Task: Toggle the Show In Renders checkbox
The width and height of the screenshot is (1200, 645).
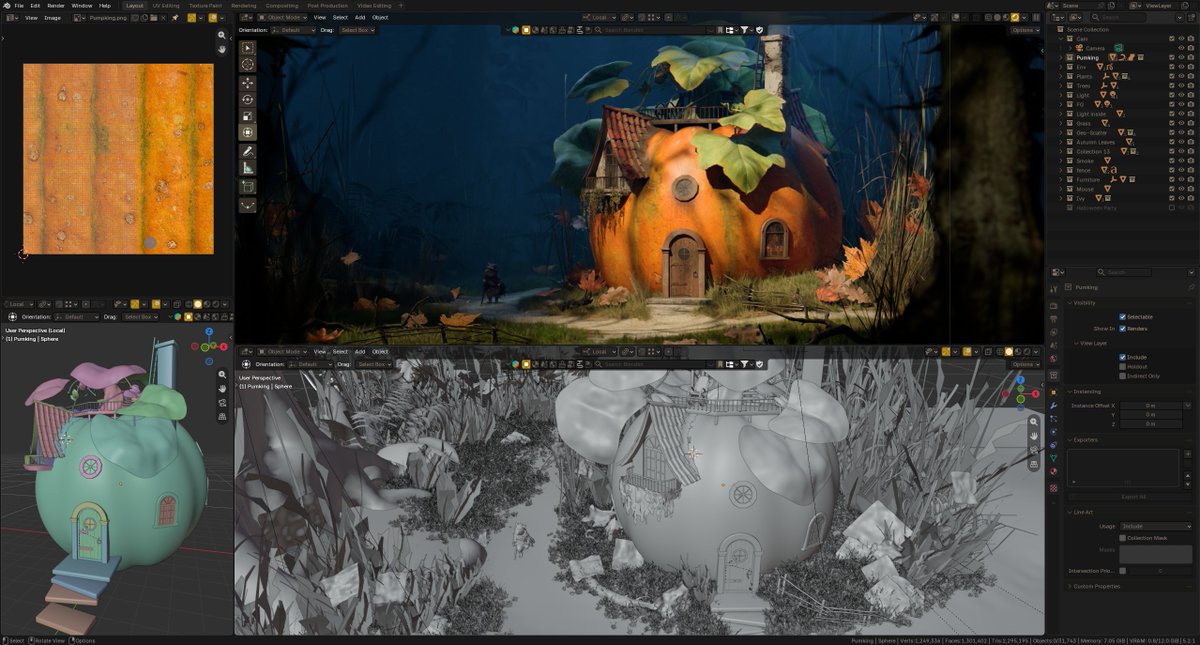Action: [1122, 328]
